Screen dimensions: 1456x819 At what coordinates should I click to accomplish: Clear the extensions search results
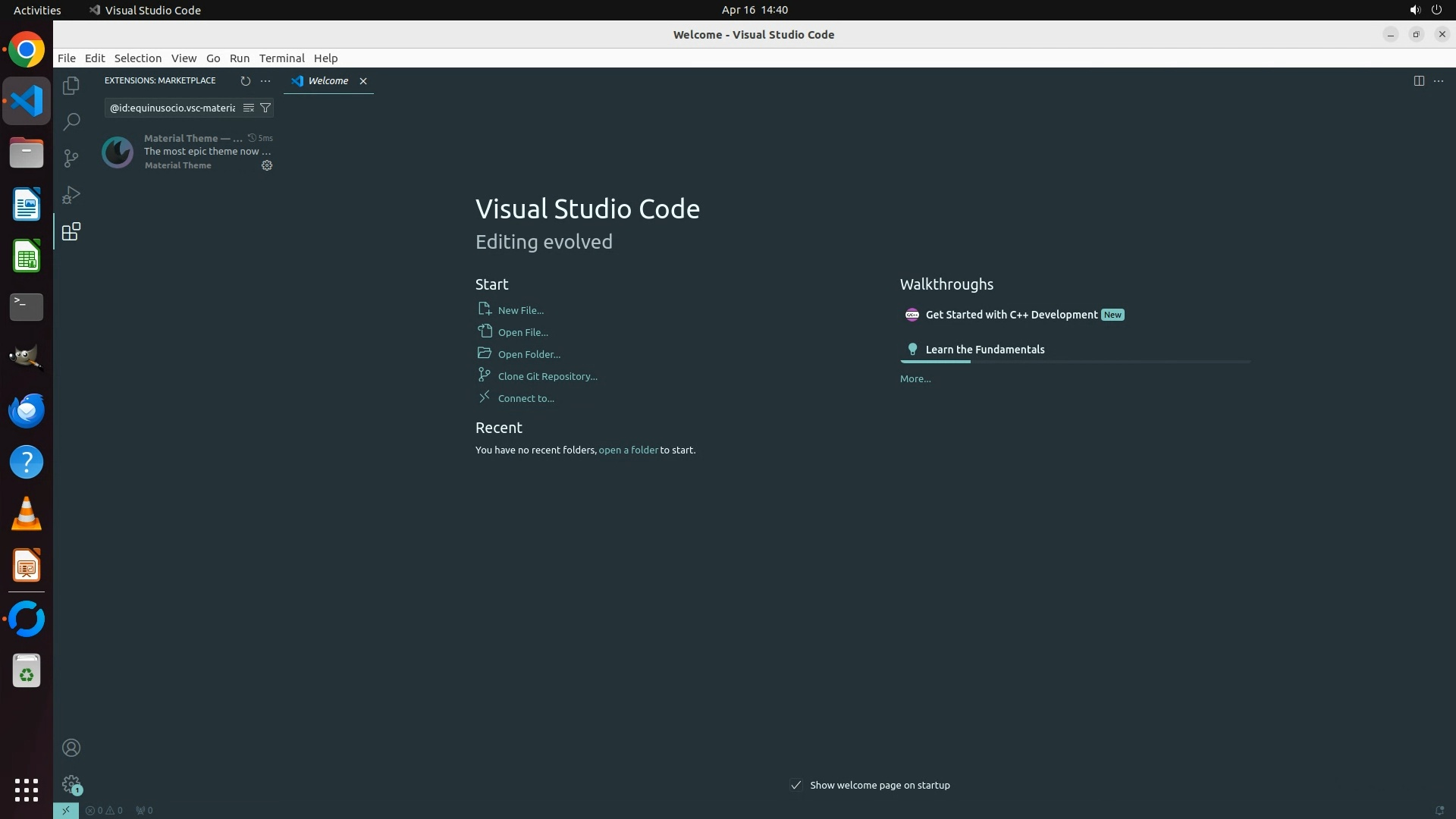(249, 108)
